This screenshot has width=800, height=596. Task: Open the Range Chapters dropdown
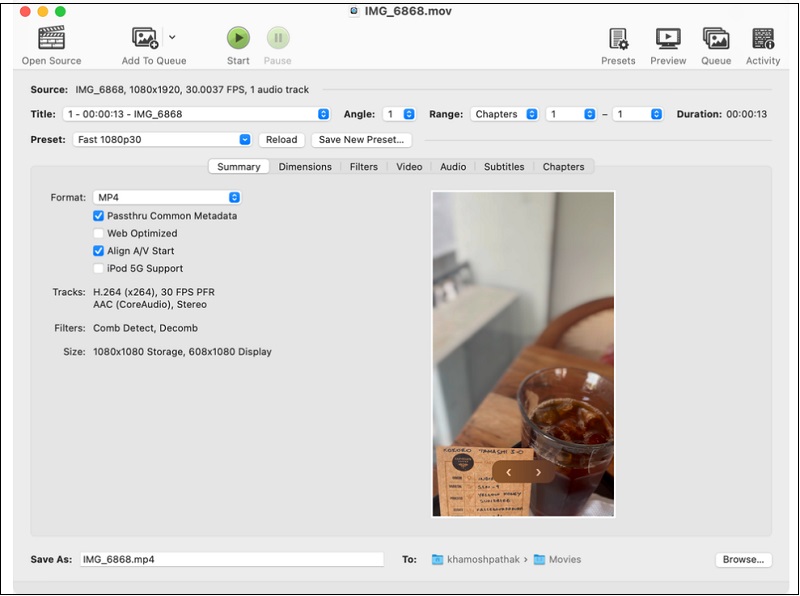(504, 114)
